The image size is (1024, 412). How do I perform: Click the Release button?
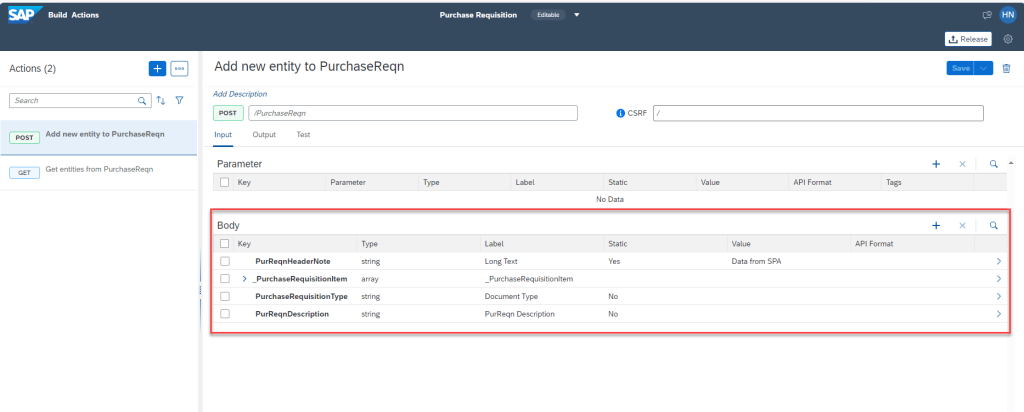click(967, 39)
